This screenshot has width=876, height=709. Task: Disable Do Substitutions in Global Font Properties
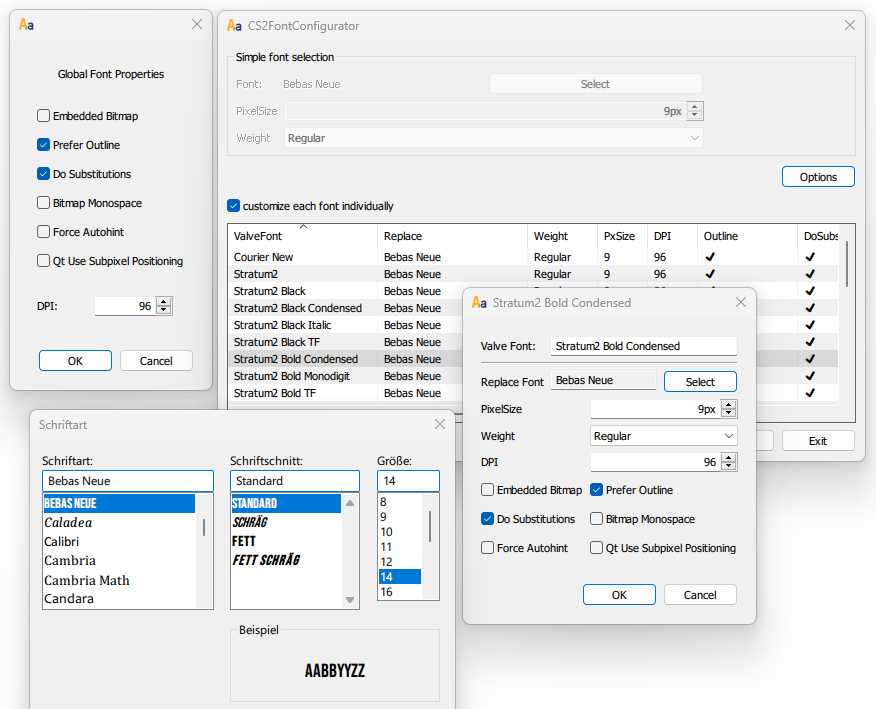click(43, 173)
